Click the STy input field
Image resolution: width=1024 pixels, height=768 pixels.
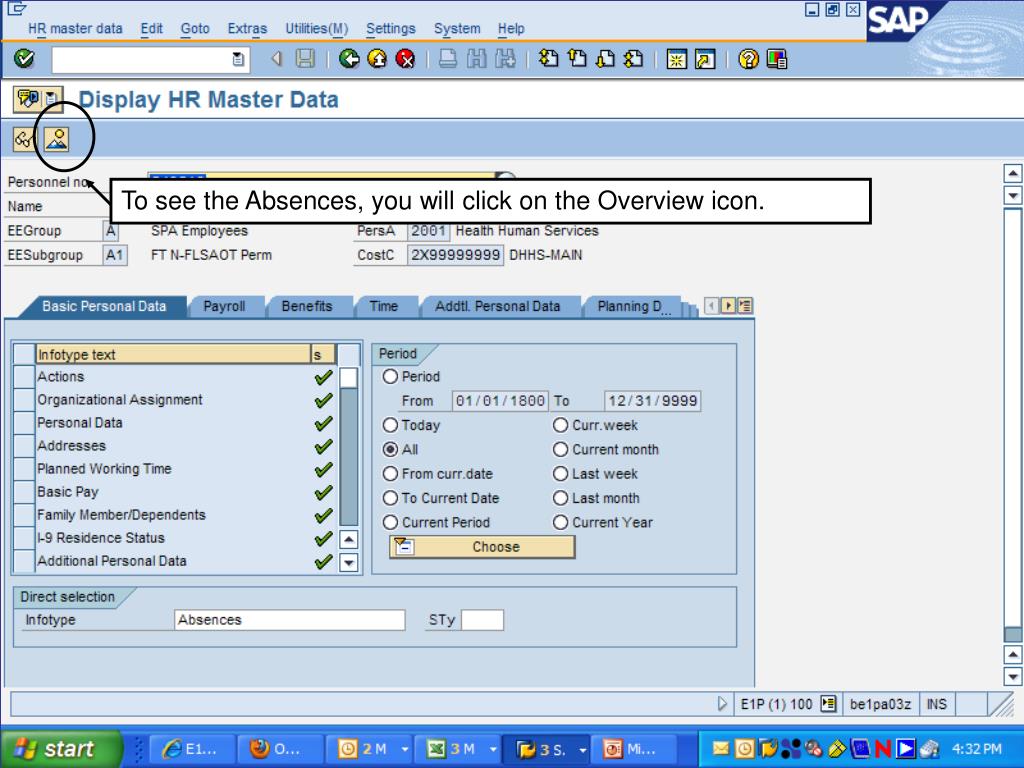(482, 620)
